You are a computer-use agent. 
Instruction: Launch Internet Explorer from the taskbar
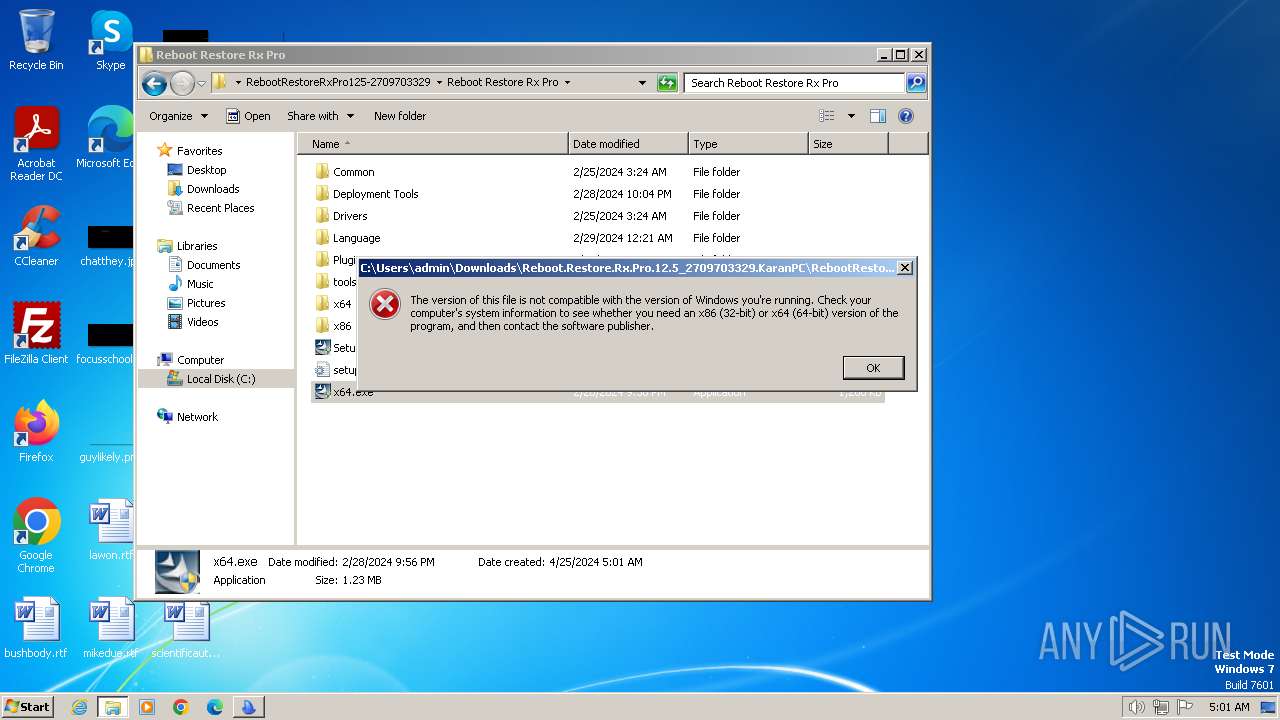coord(79,707)
